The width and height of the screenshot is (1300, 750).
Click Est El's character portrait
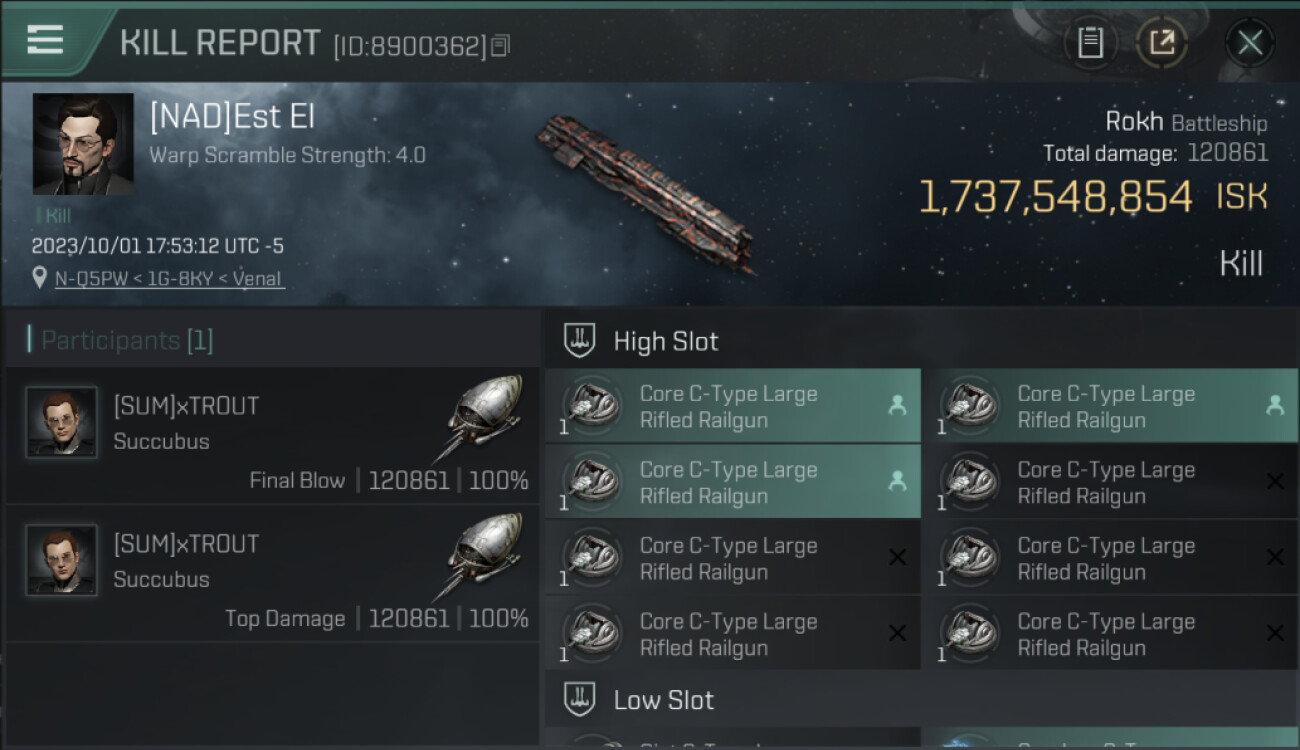pos(83,143)
